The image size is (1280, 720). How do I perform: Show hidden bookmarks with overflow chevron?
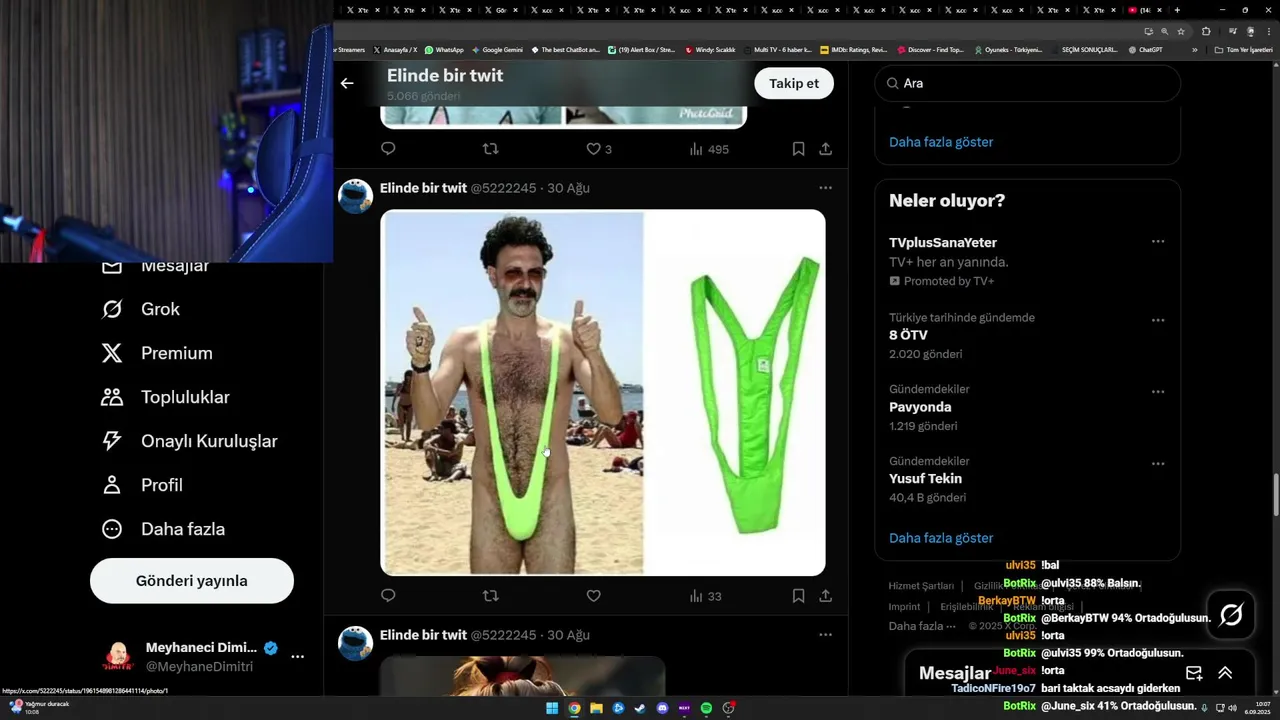(1195, 49)
